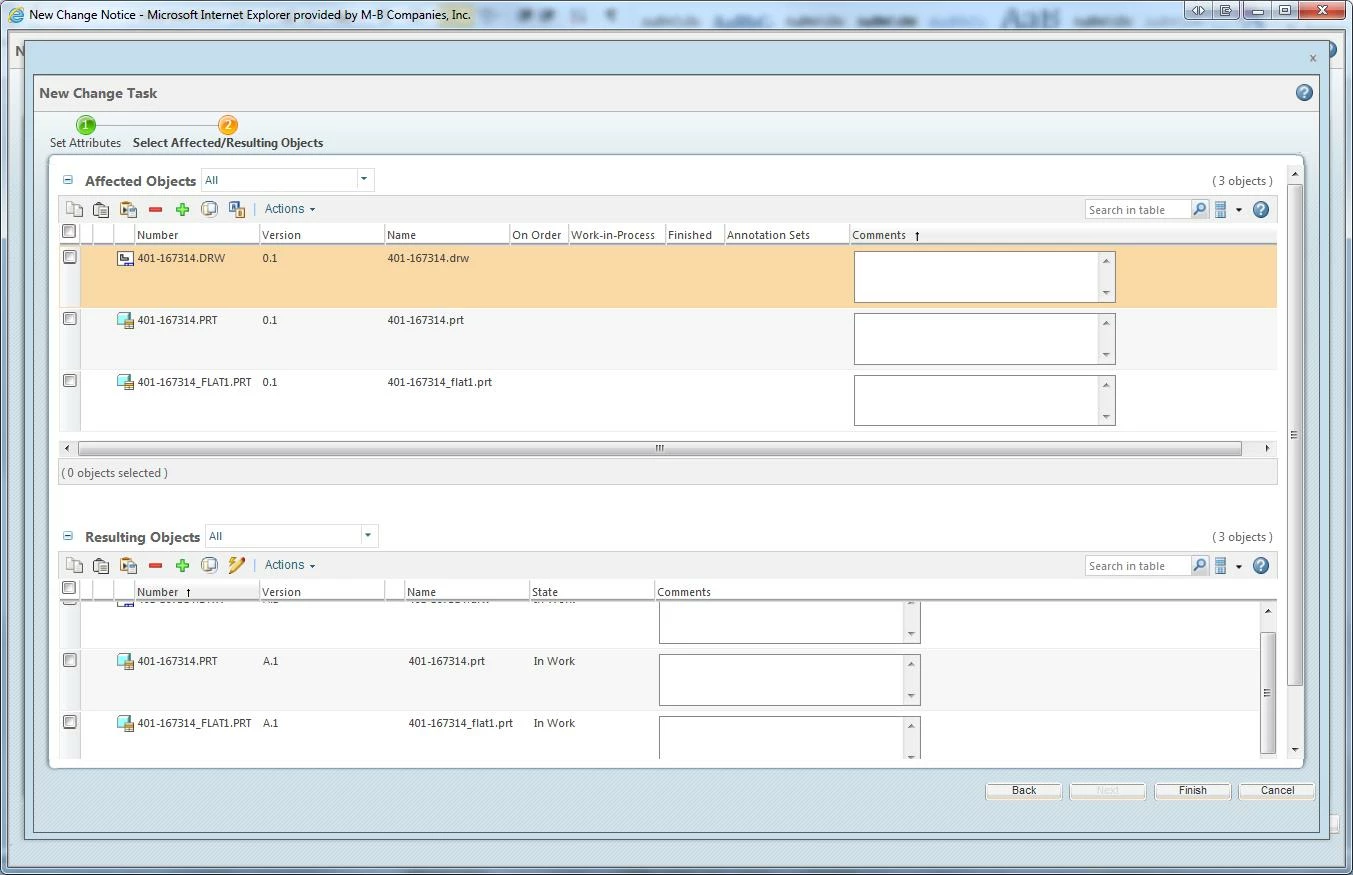Click Search in table field in Affected Objects

point(1137,210)
